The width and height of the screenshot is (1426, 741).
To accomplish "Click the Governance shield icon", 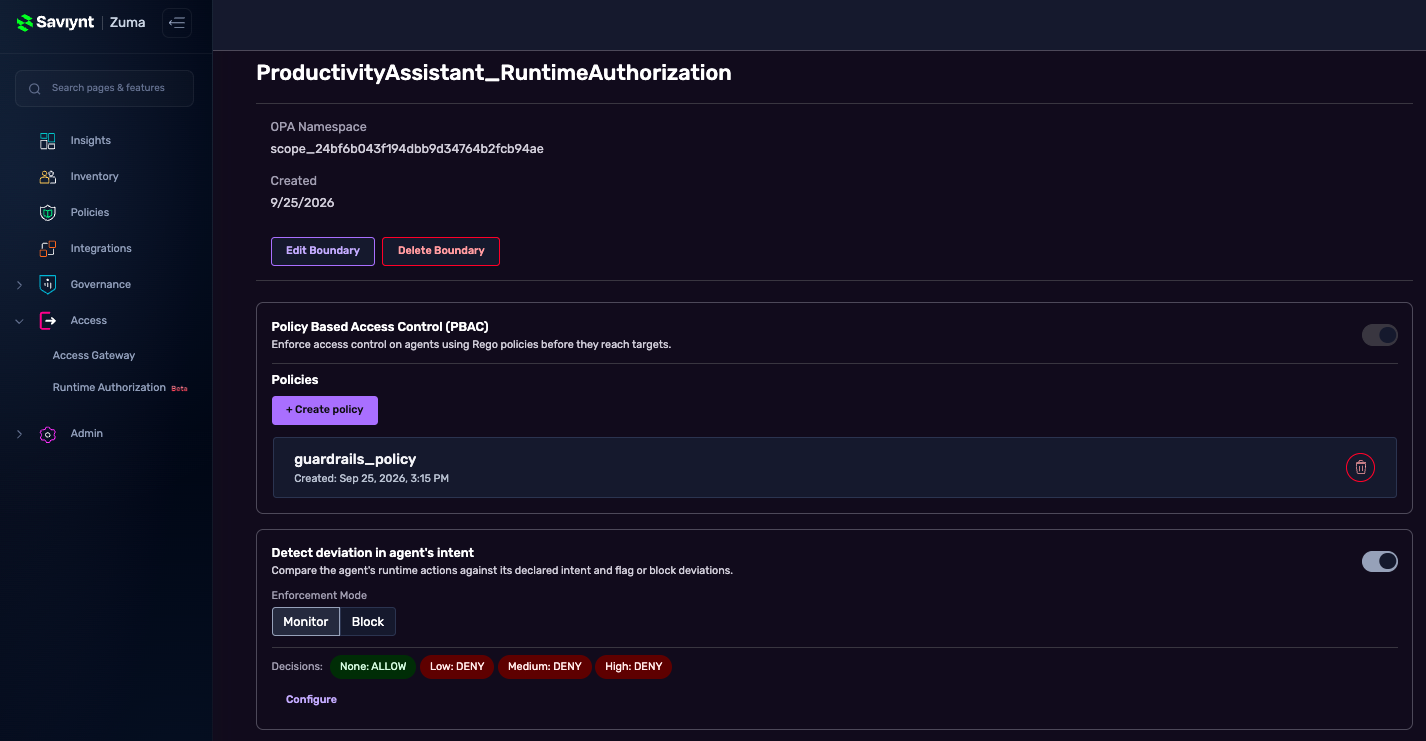I will [48, 285].
